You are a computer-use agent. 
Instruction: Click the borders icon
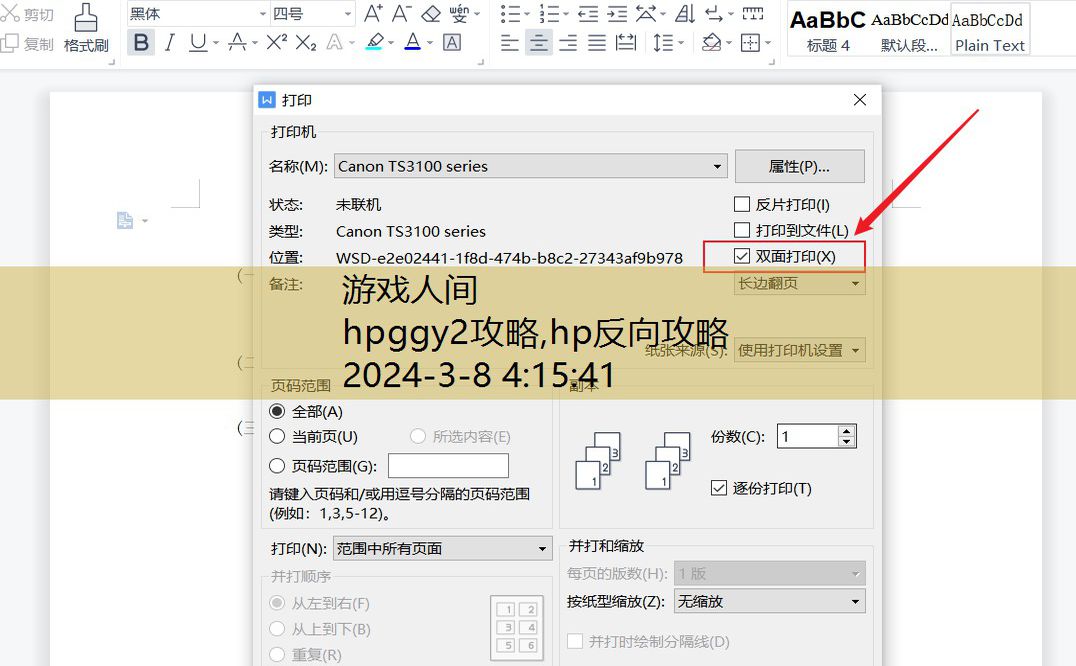pyautogui.click(x=750, y=43)
